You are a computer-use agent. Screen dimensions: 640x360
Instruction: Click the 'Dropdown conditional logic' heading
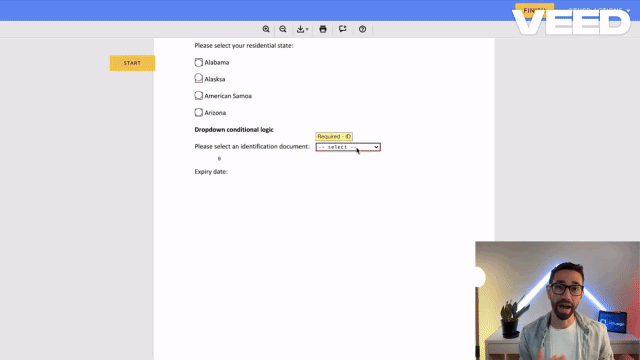(x=234, y=129)
